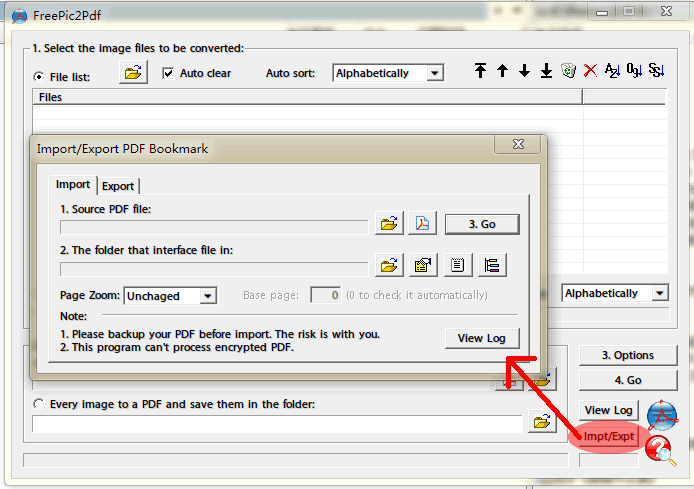Click the Files column header
This screenshot has width=694, height=489.
(307, 97)
